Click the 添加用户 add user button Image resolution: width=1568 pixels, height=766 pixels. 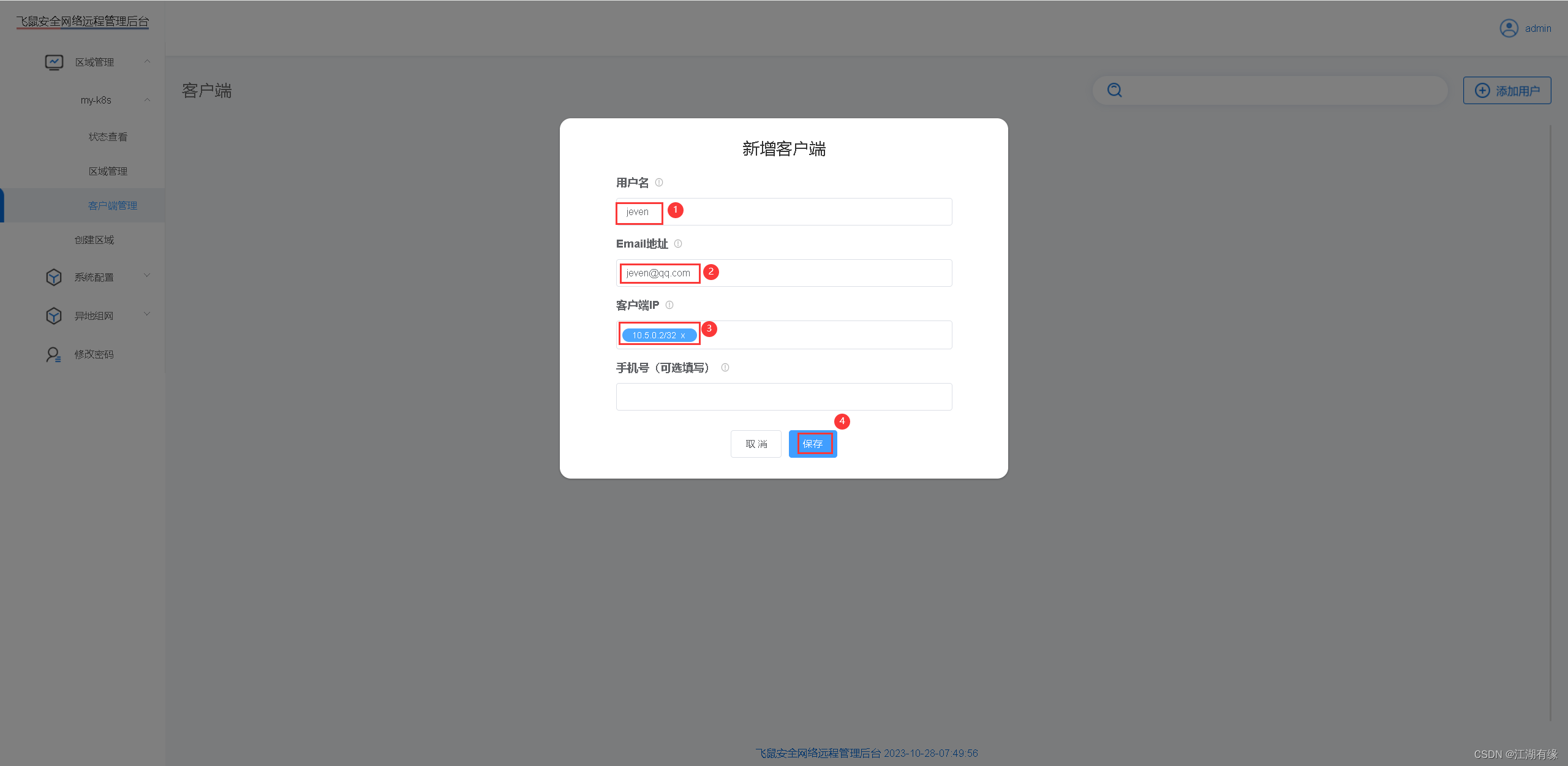pos(1507,91)
